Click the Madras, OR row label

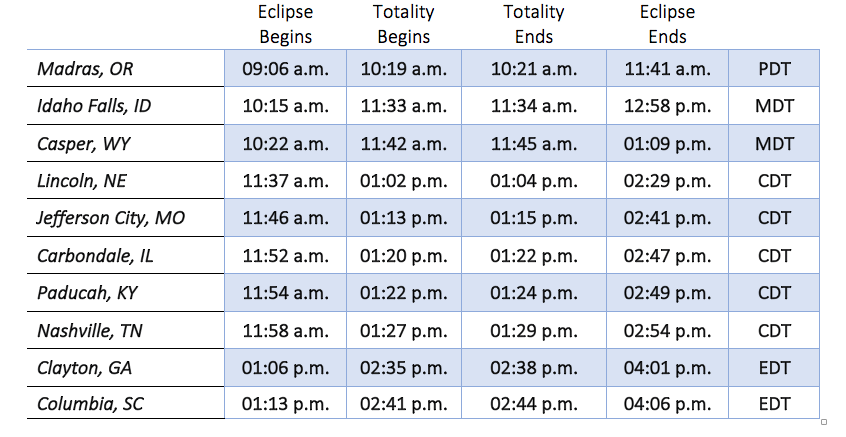point(85,70)
